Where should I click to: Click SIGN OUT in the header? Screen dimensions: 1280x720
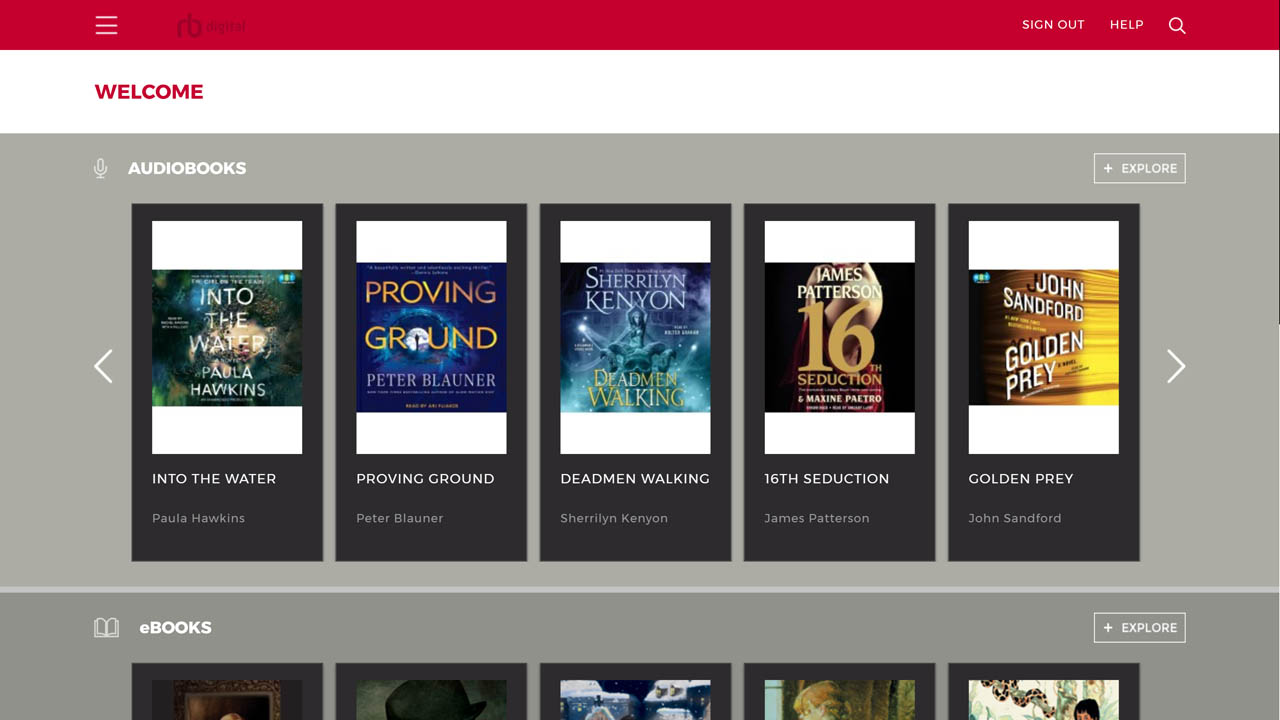1053,25
